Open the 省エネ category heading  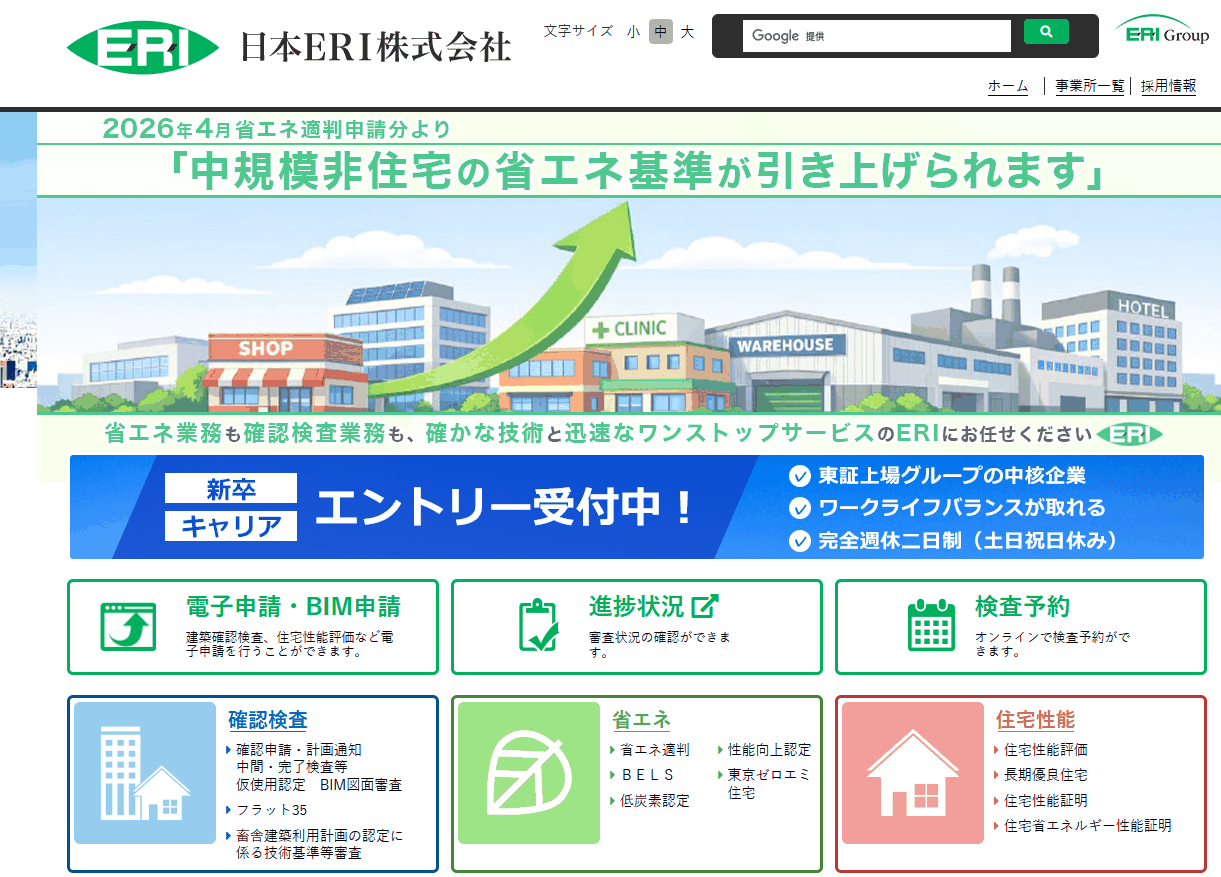(641, 720)
